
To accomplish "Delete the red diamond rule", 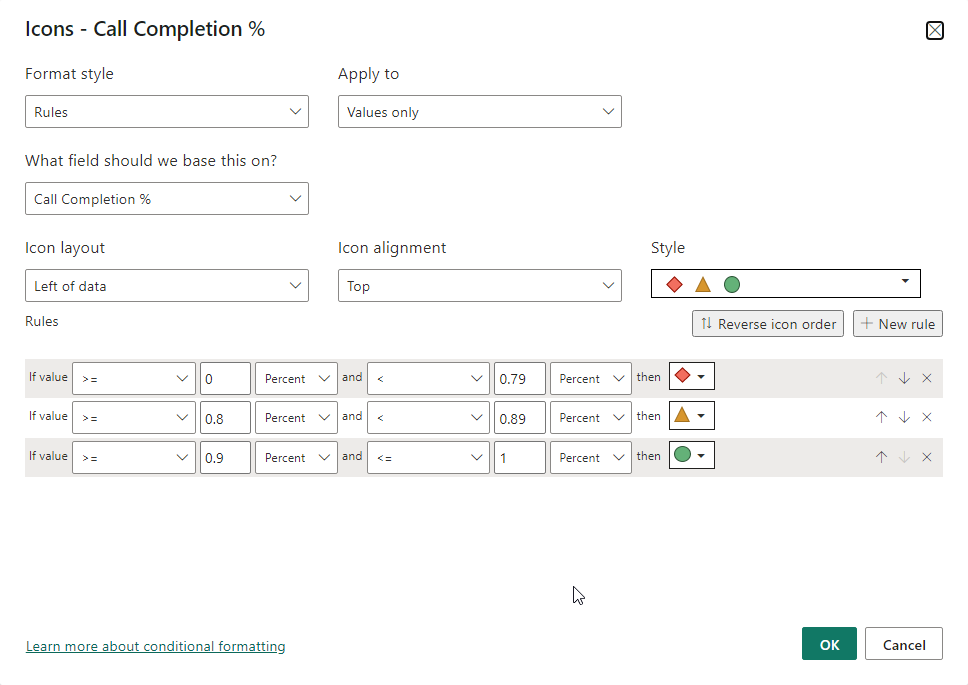I will point(927,378).
